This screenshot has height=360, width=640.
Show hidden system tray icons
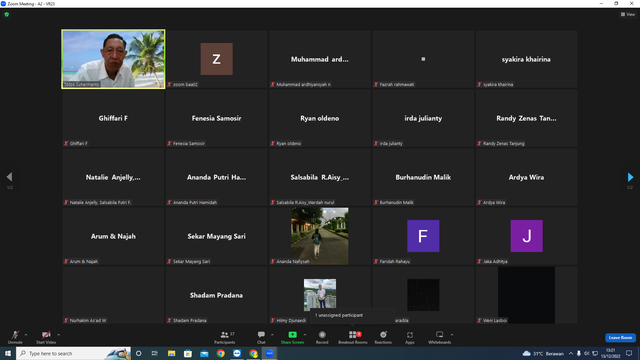coord(571,353)
